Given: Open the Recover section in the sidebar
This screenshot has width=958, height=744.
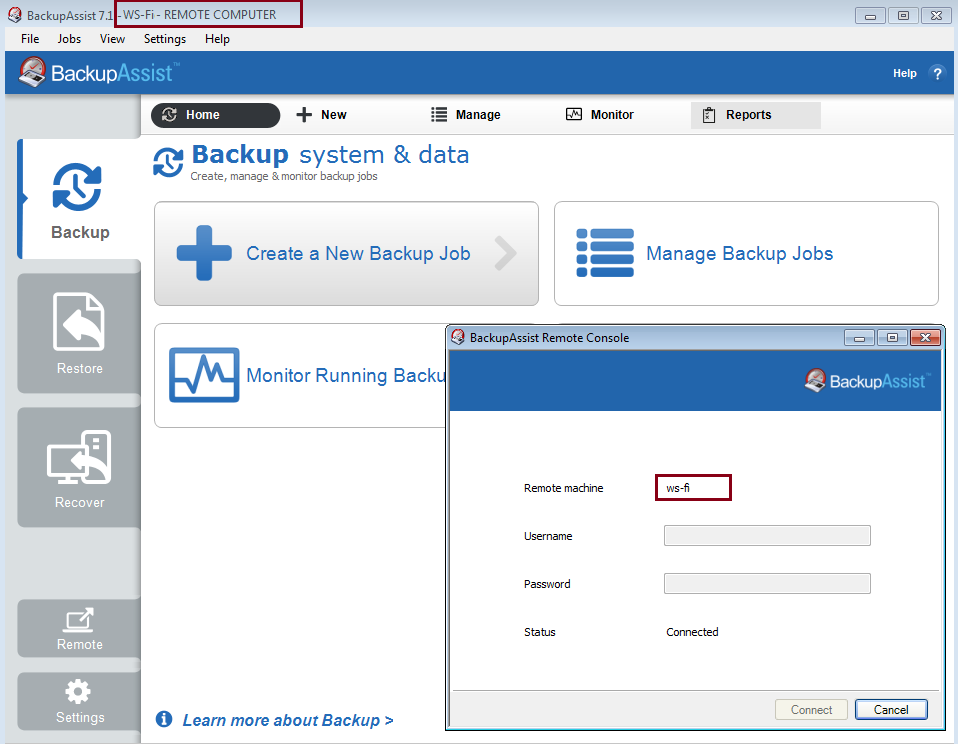Looking at the screenshot, I should 79,468.
